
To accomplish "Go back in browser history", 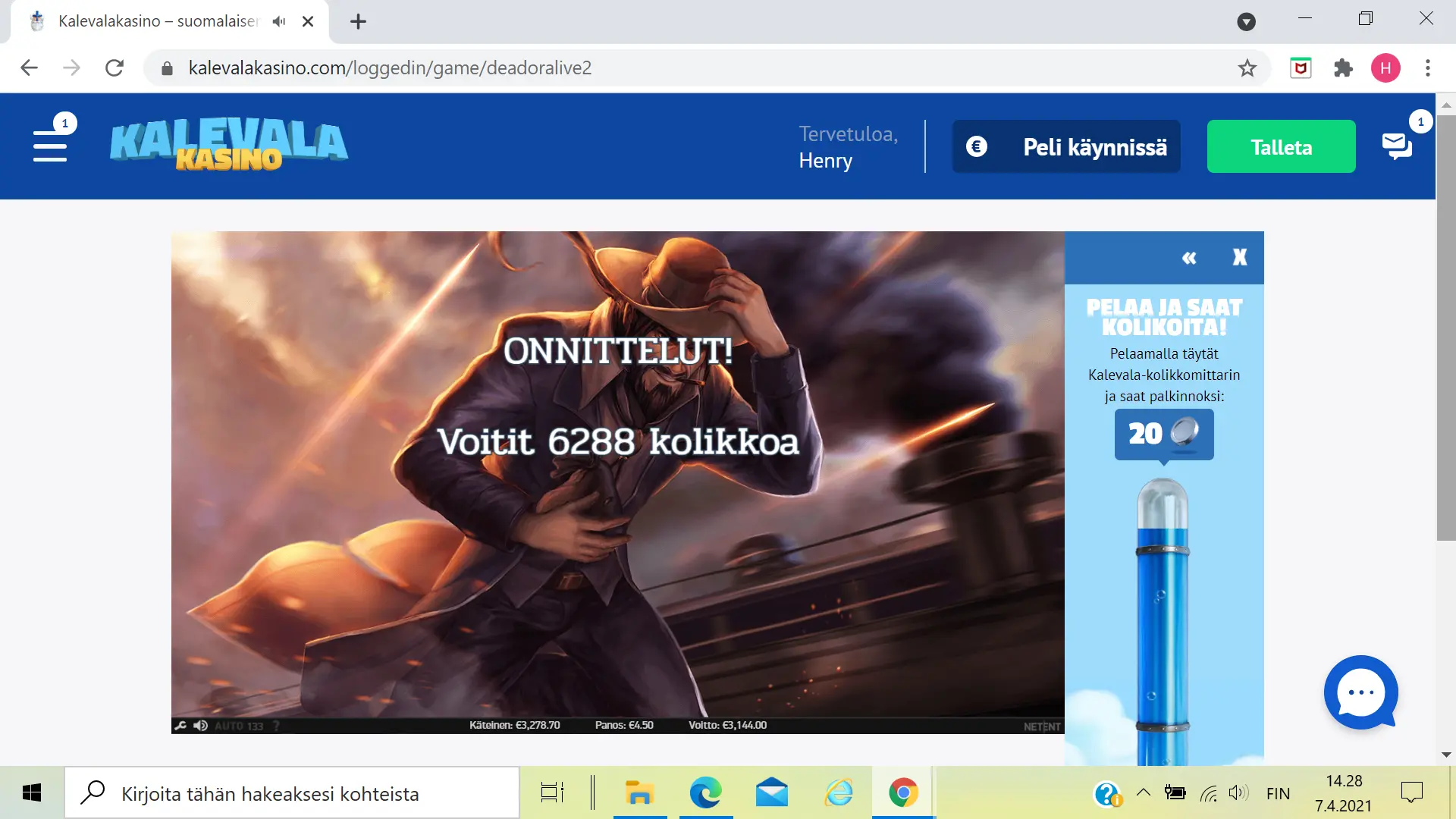I will pyautogui.click(x=29, y=68).
